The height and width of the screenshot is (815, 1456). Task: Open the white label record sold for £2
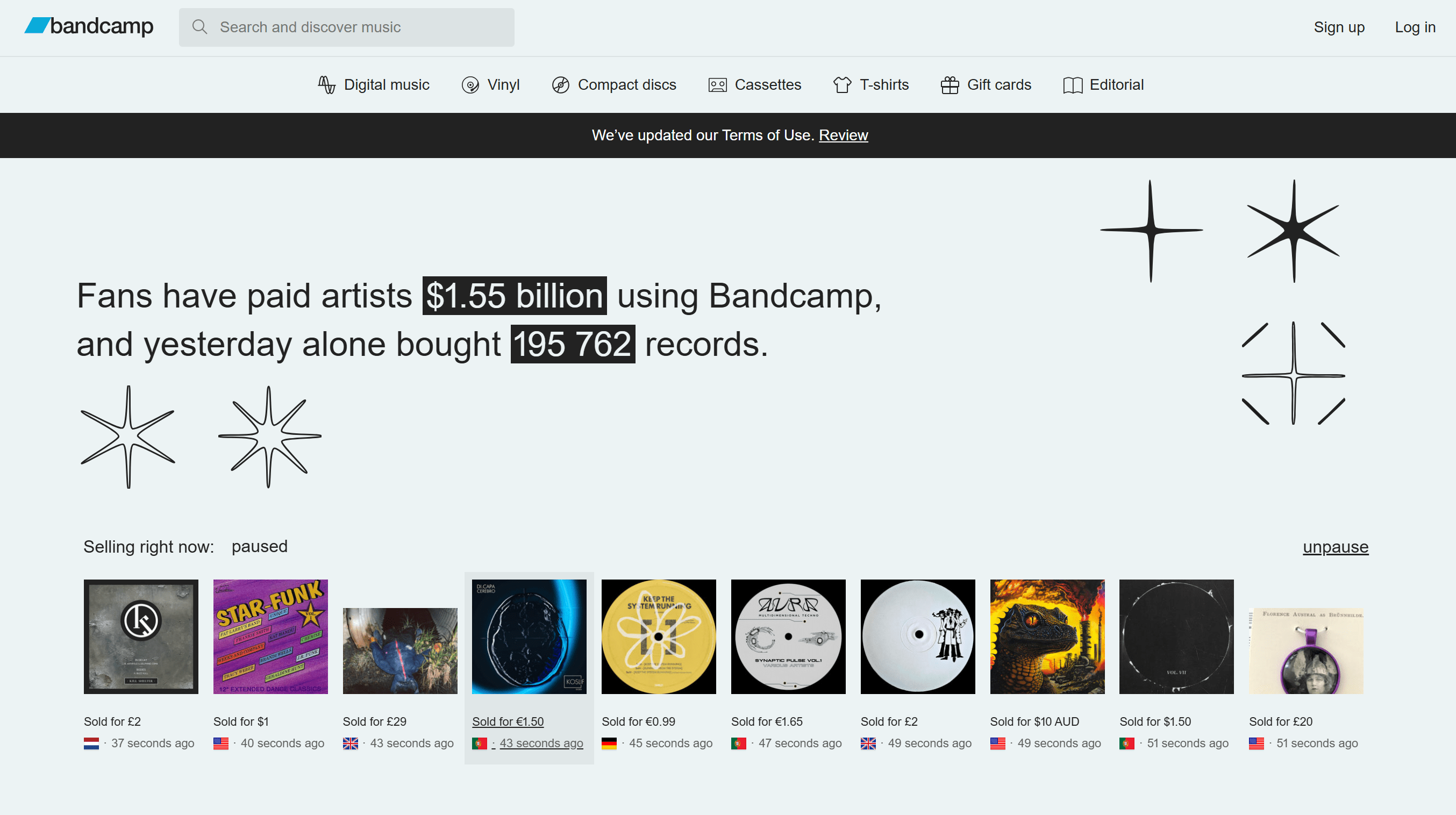pyautogui.click(x=917, y=637)
